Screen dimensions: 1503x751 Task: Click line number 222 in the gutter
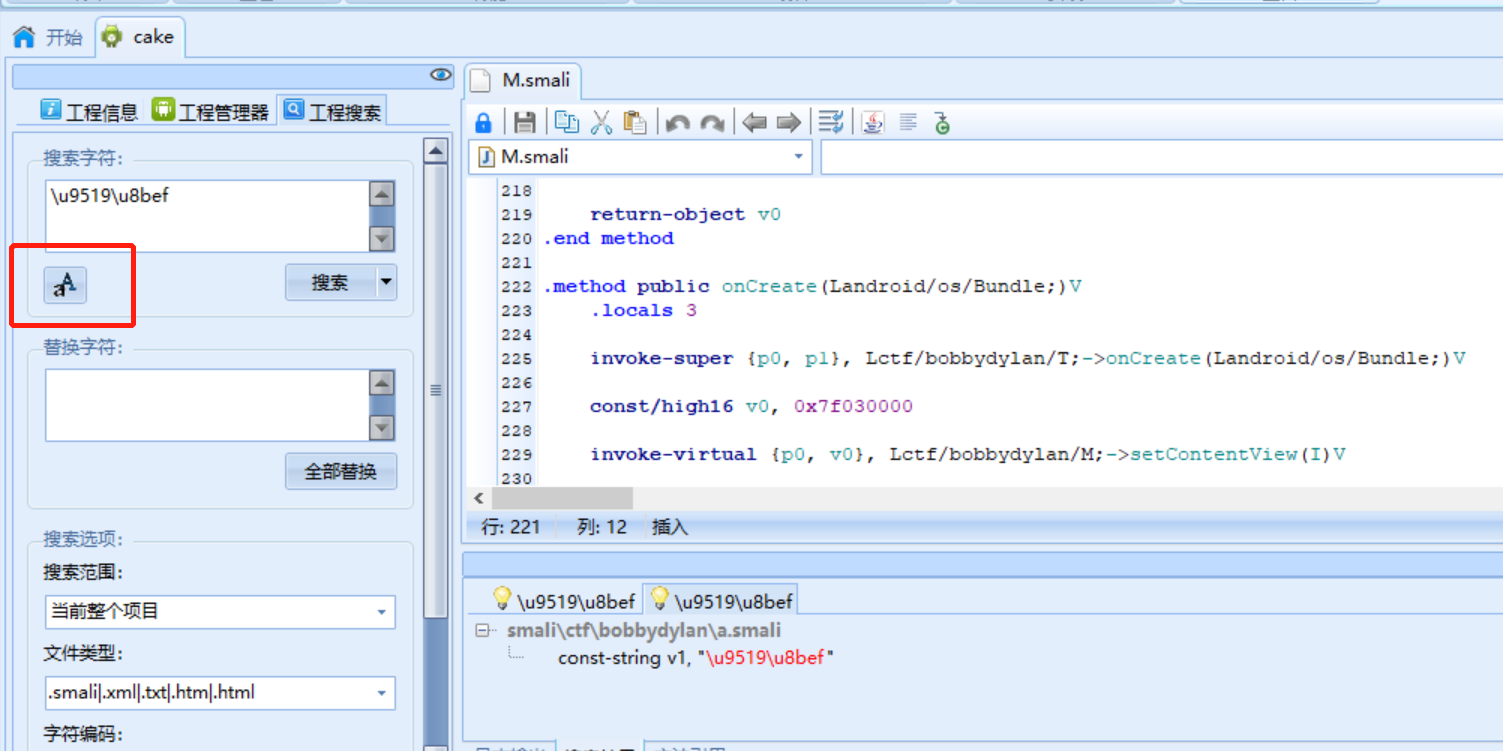pos(517,286)
